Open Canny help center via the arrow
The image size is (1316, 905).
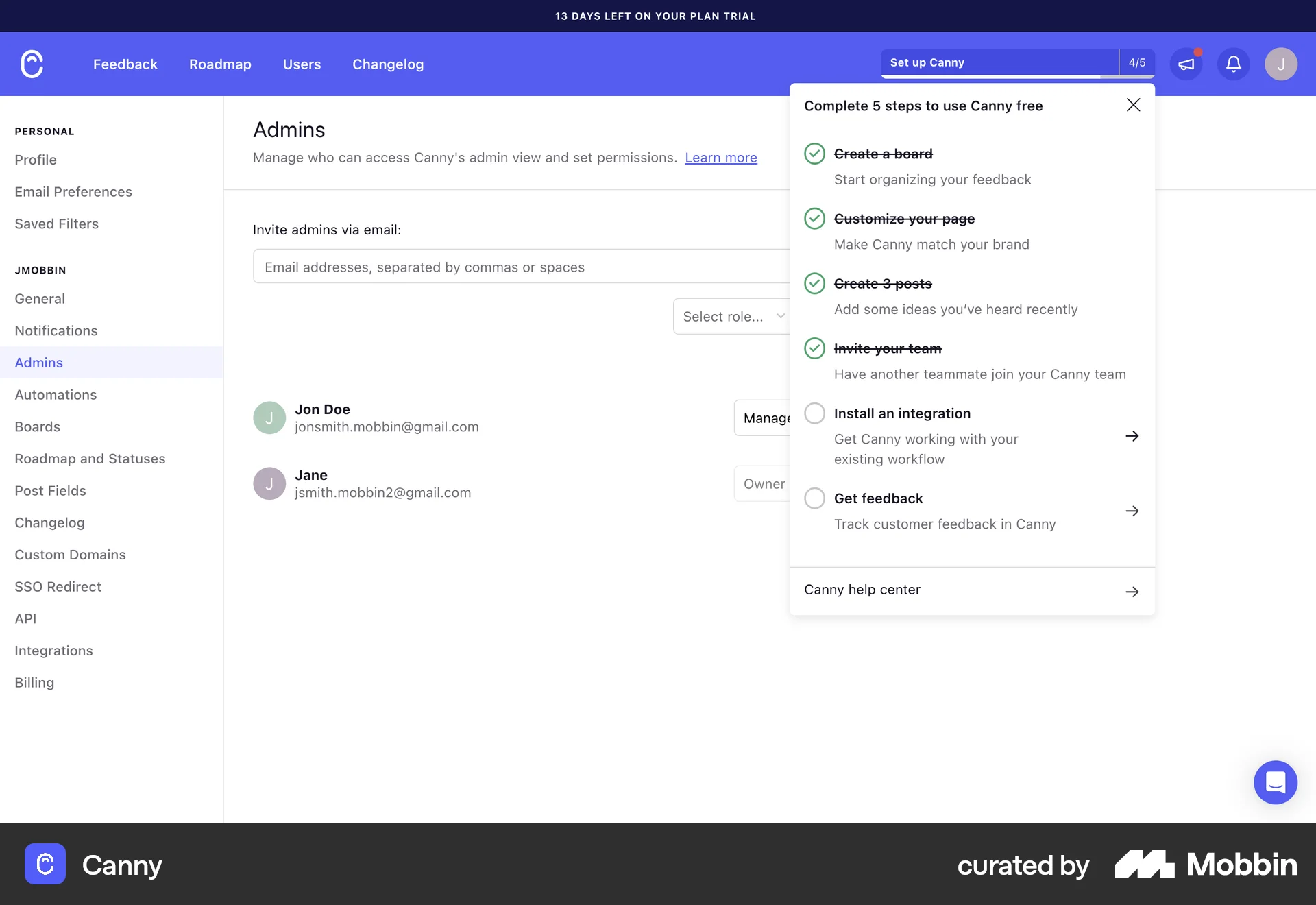tap(1132, 591)
